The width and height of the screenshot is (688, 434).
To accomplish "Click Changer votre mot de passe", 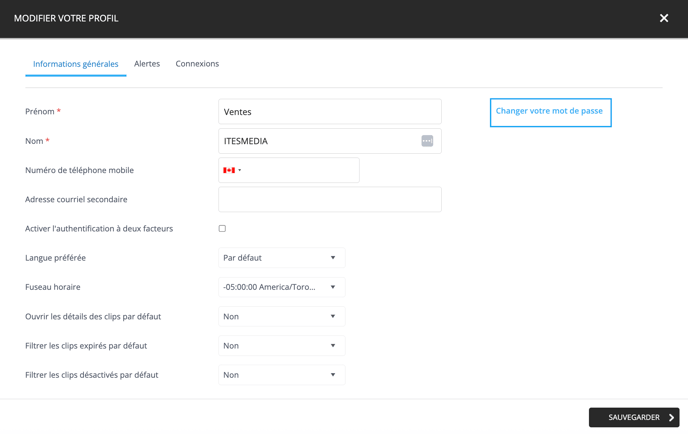I will (x=550, y=112).
